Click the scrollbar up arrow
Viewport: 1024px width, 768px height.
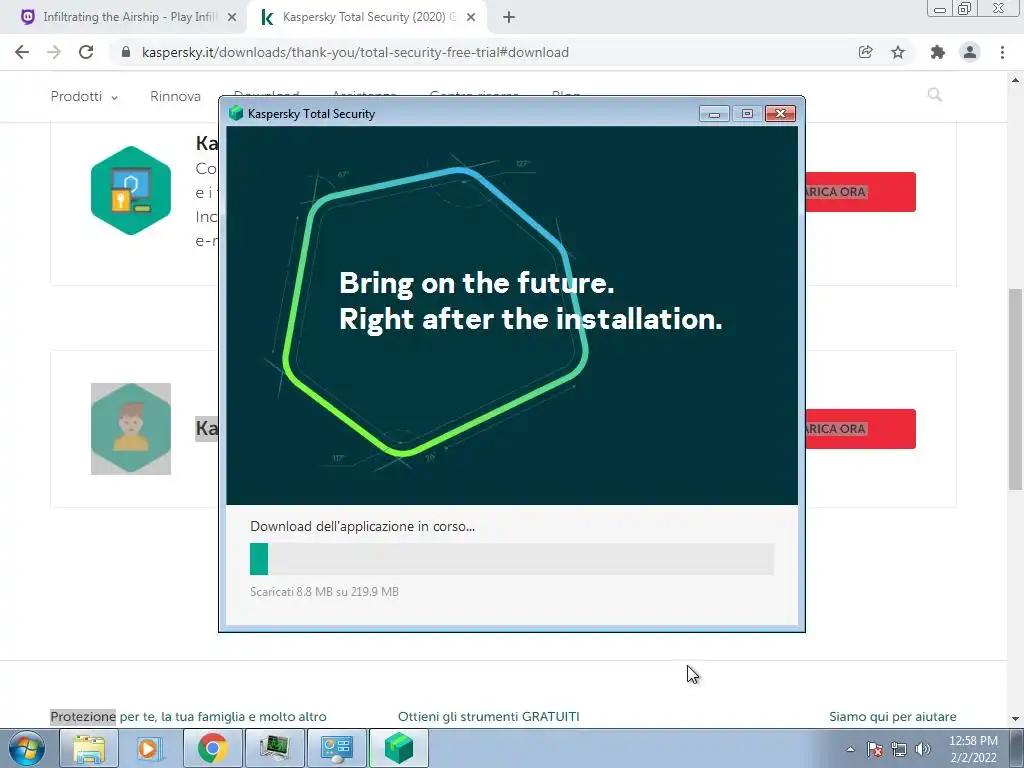1015,80
